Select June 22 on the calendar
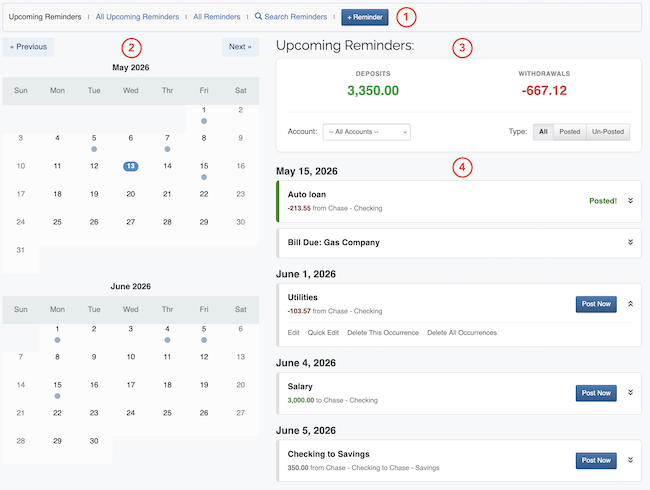 click(x=57, y=413)
